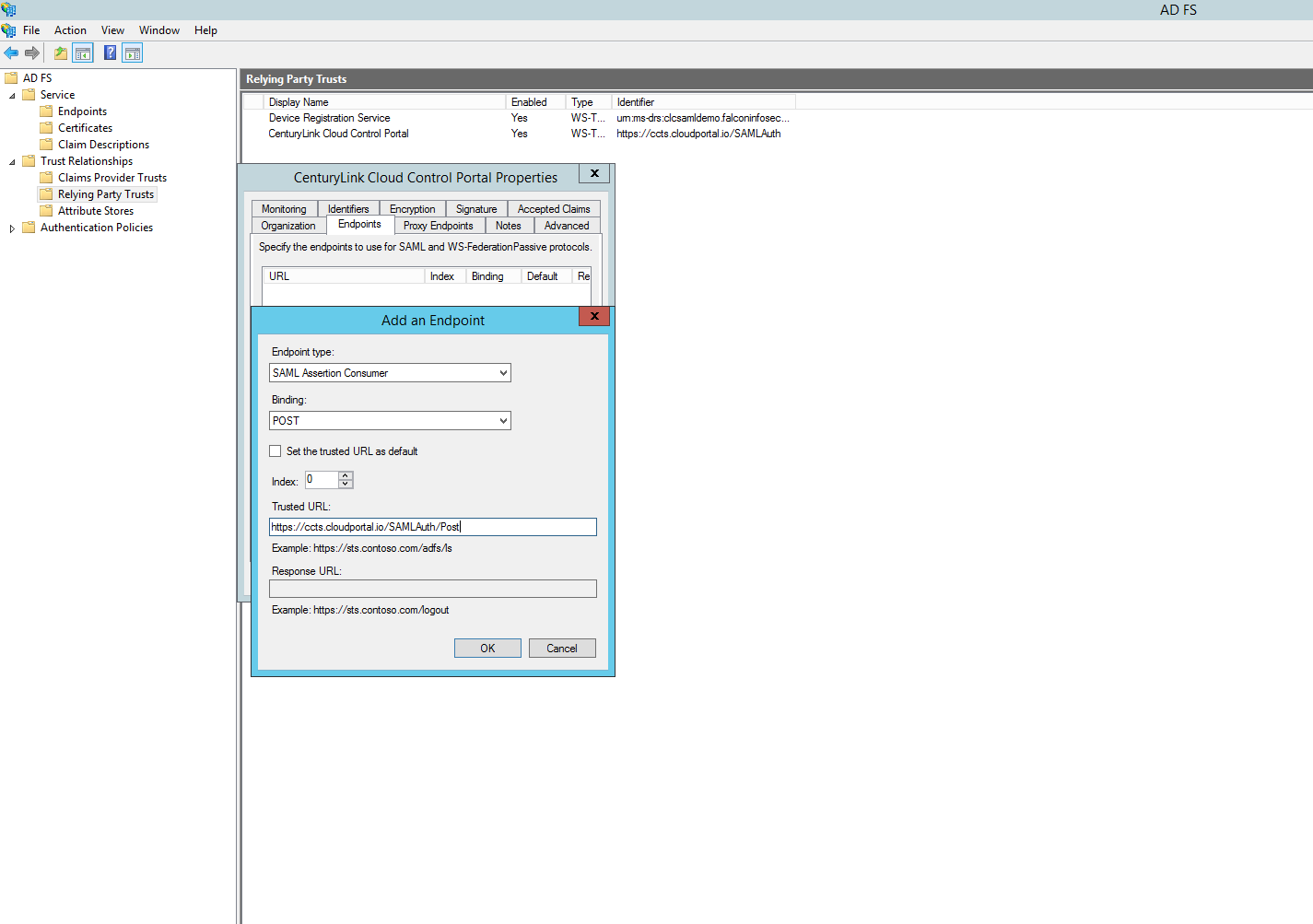
Task: Collapse the Trust Relationships tree node
Action: click(x=12, y=162)
